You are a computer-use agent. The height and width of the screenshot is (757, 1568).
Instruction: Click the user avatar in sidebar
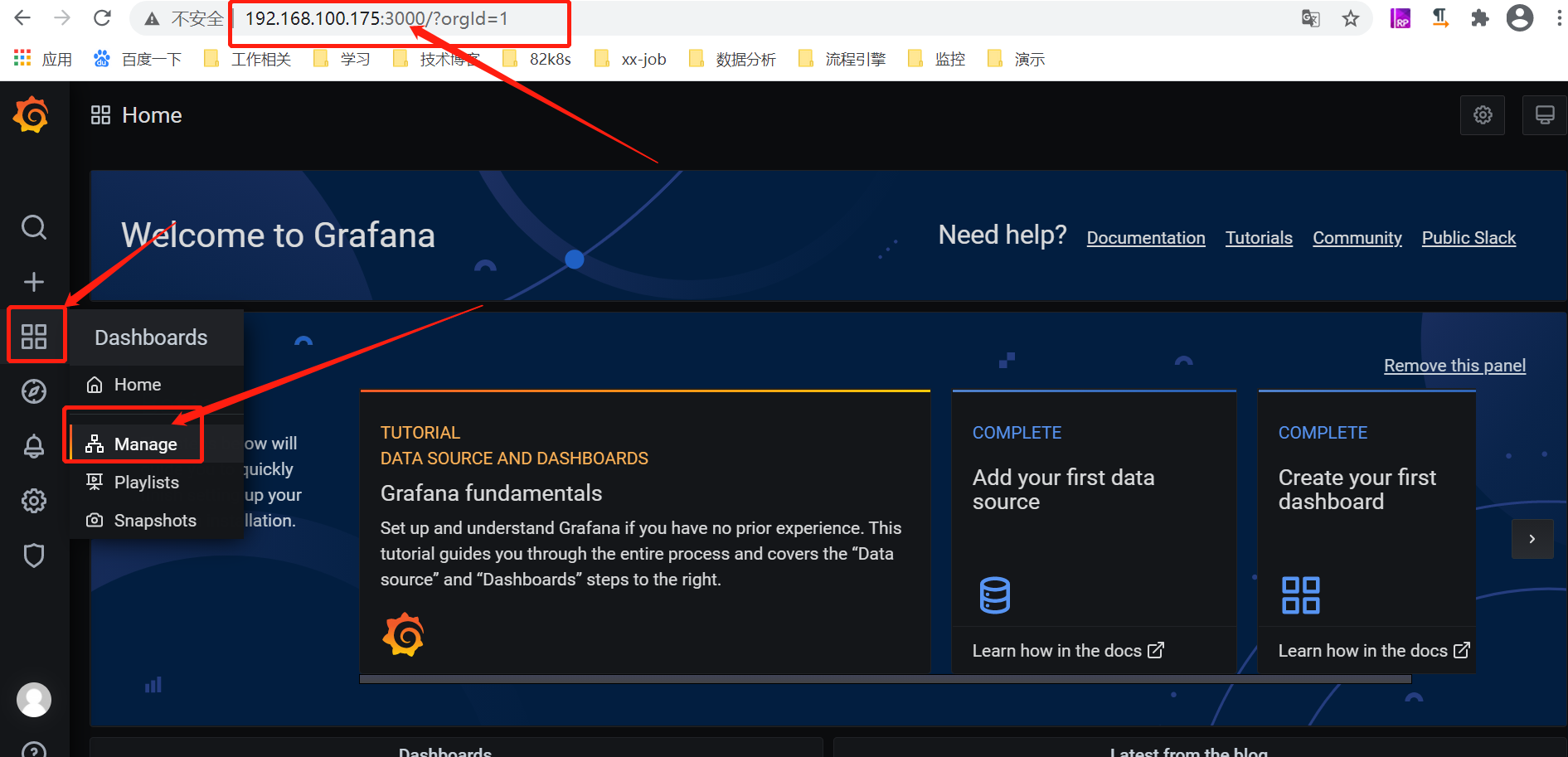pos(34,700)
